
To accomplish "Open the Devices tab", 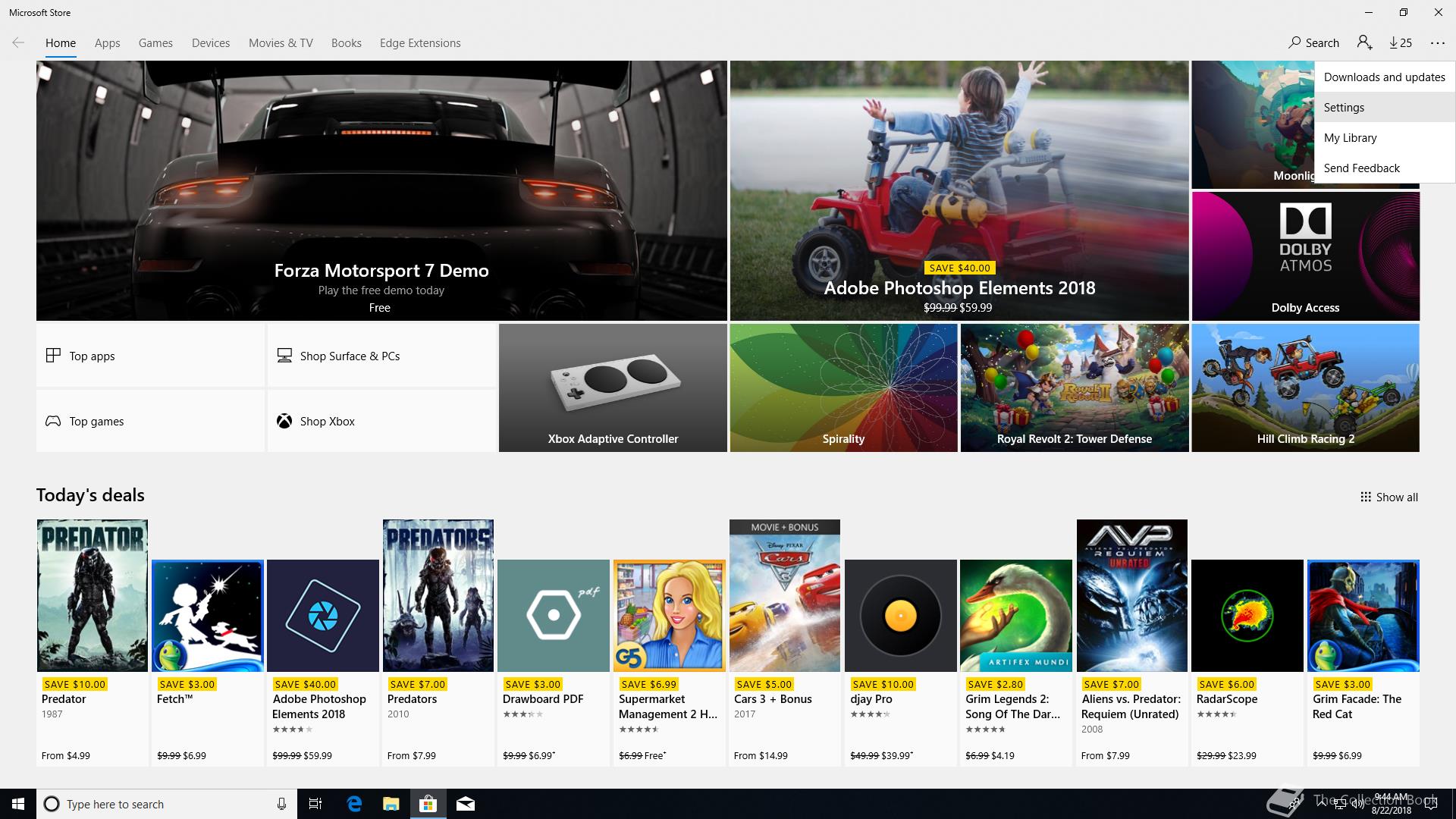I will tap(211, 43).
